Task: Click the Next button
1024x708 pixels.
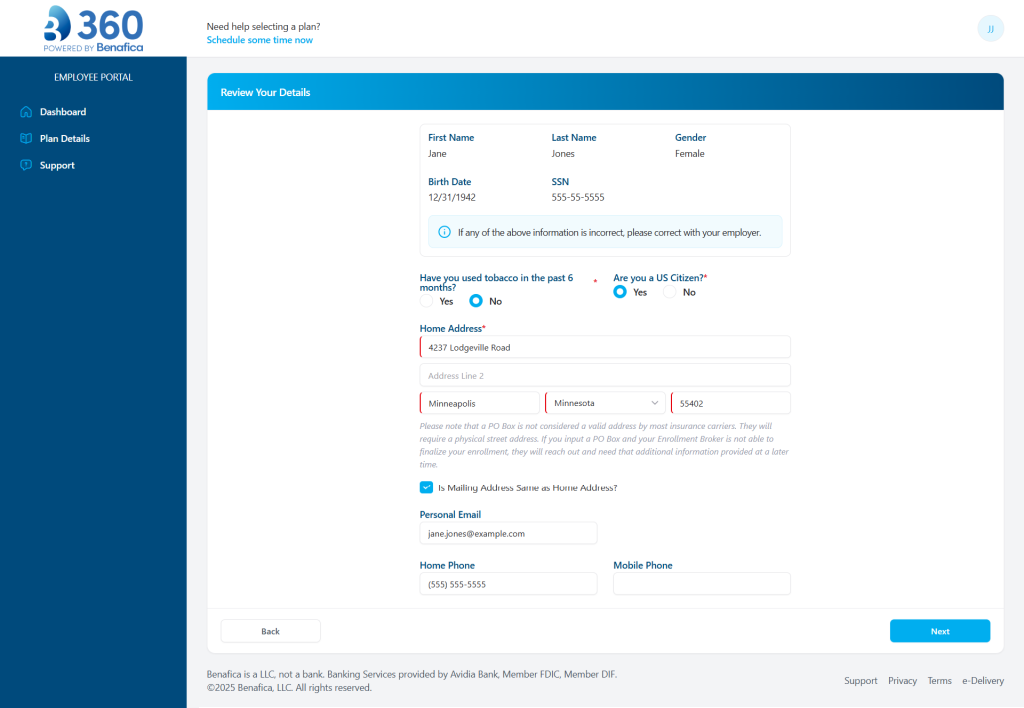Action: [939, 630]
